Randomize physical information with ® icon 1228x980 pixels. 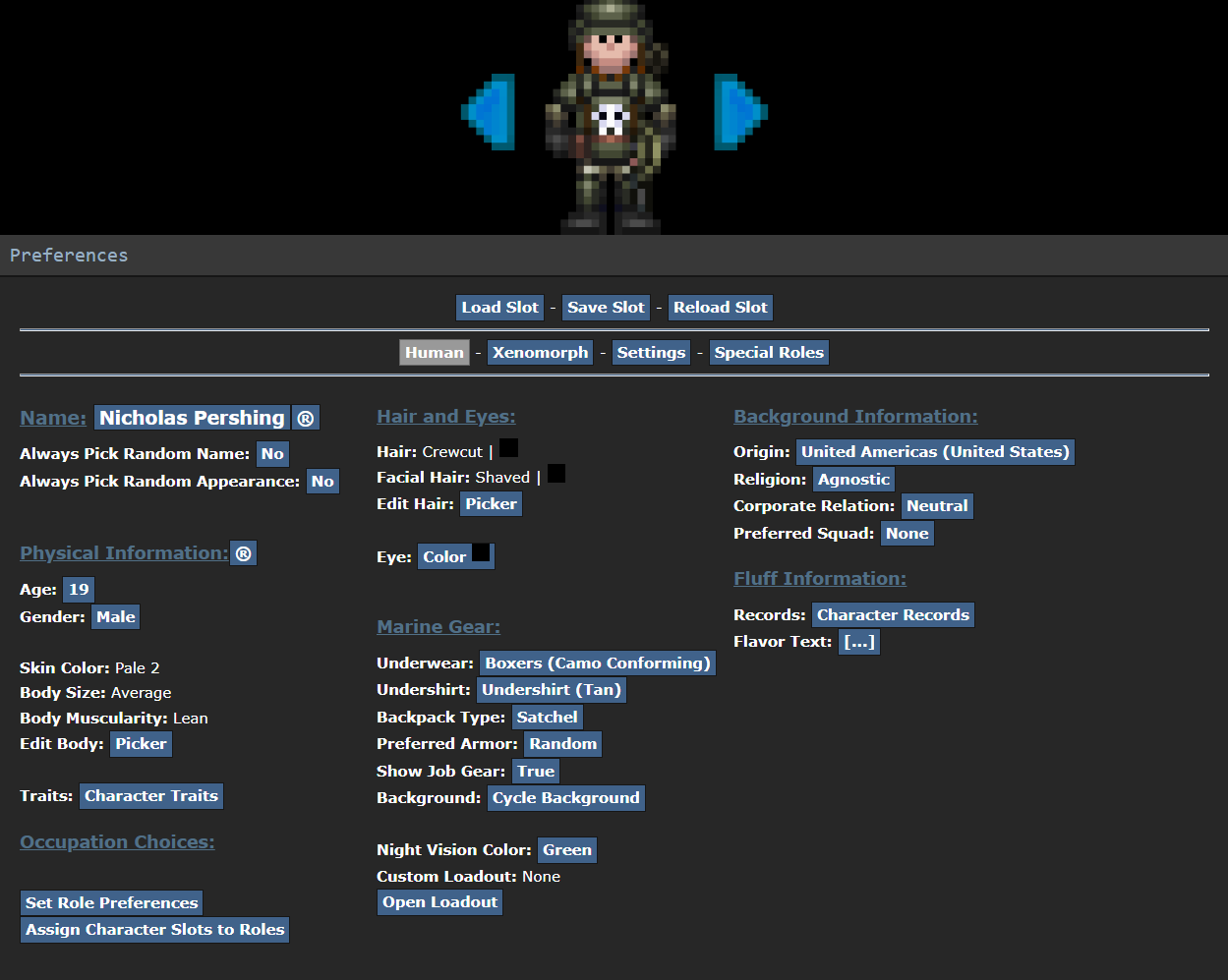pos(244,553)
